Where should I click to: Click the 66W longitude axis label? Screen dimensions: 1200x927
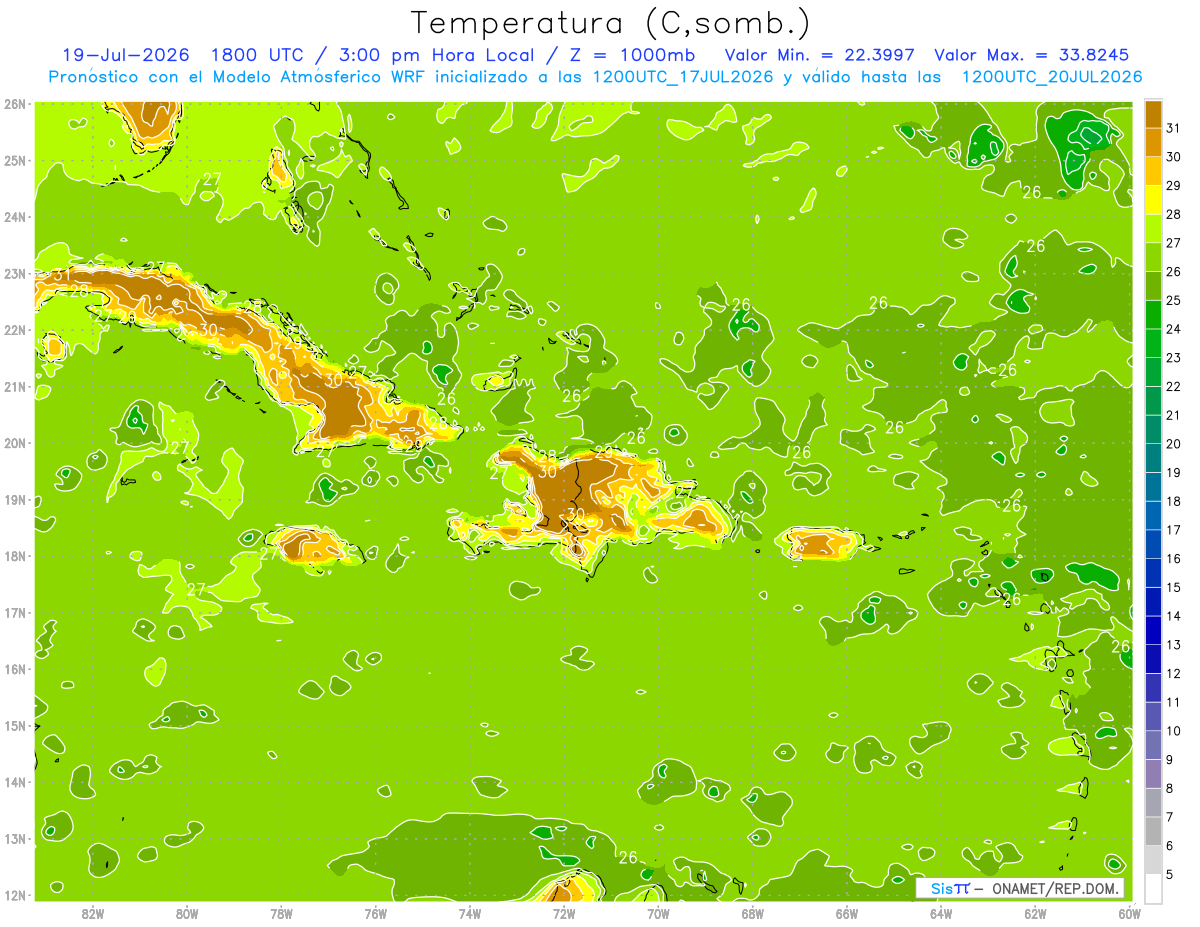(x=846, y=913)
